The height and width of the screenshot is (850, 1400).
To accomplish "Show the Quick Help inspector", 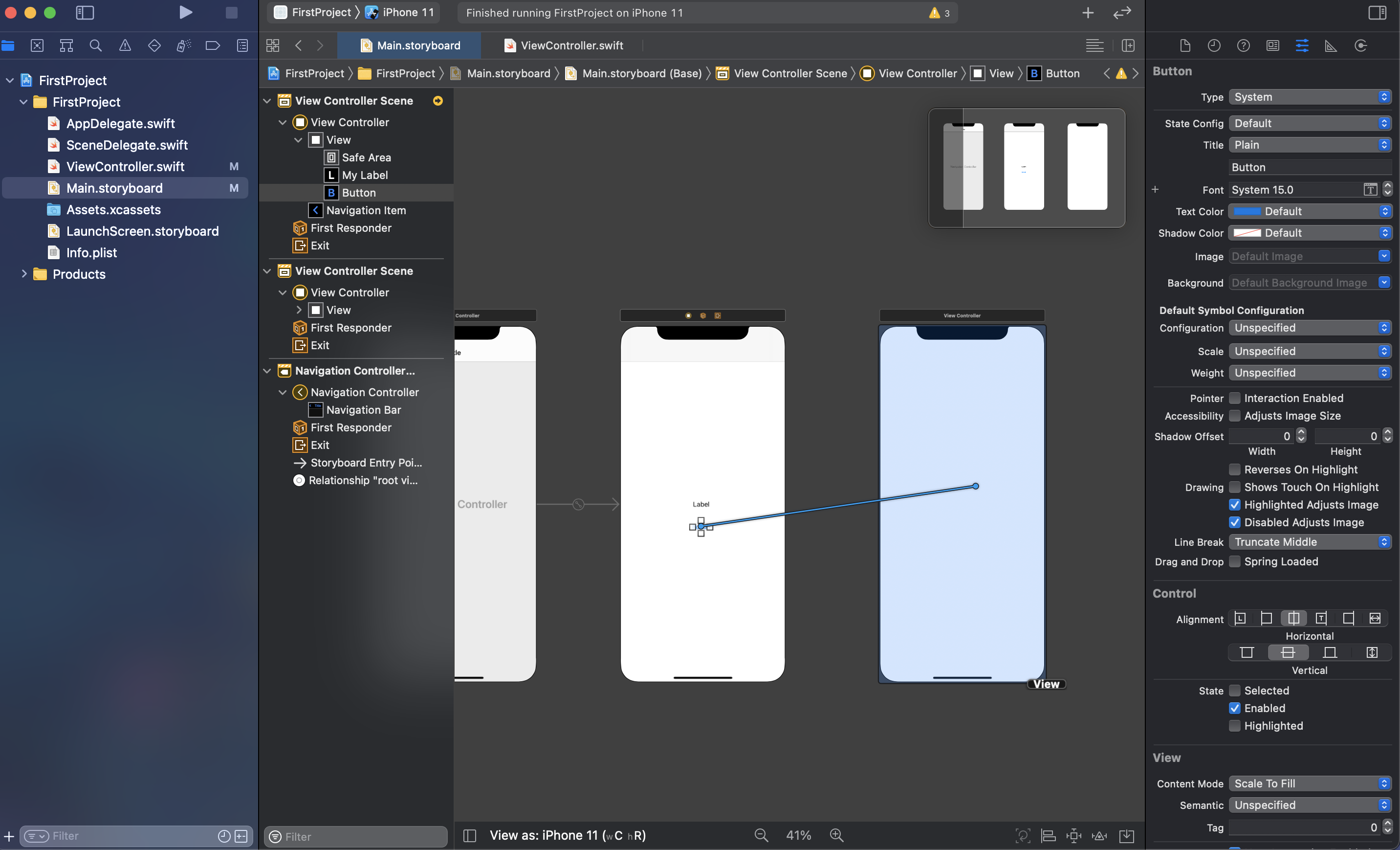I will tap(1243, 45).
